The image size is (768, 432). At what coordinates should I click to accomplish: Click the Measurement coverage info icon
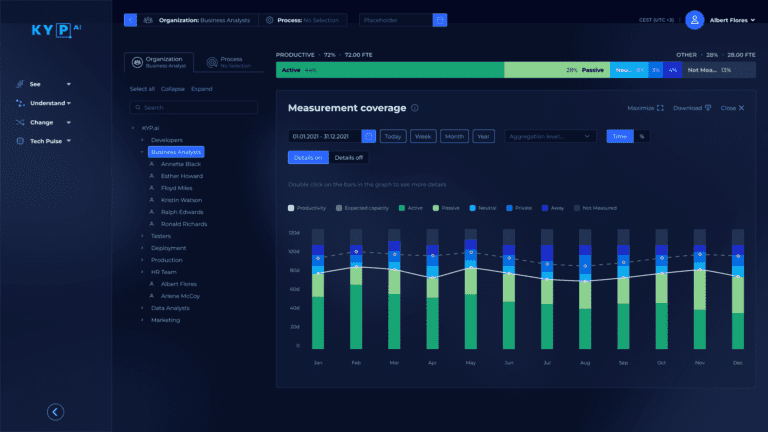pos(415,108)
